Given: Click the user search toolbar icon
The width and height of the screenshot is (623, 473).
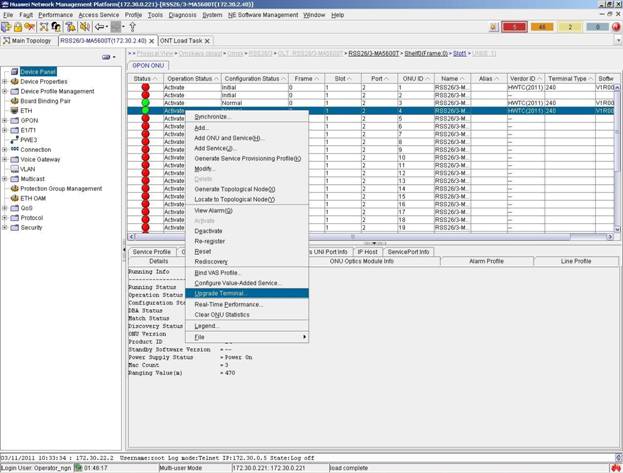Looking at the screenshot, I should point(56,27).
